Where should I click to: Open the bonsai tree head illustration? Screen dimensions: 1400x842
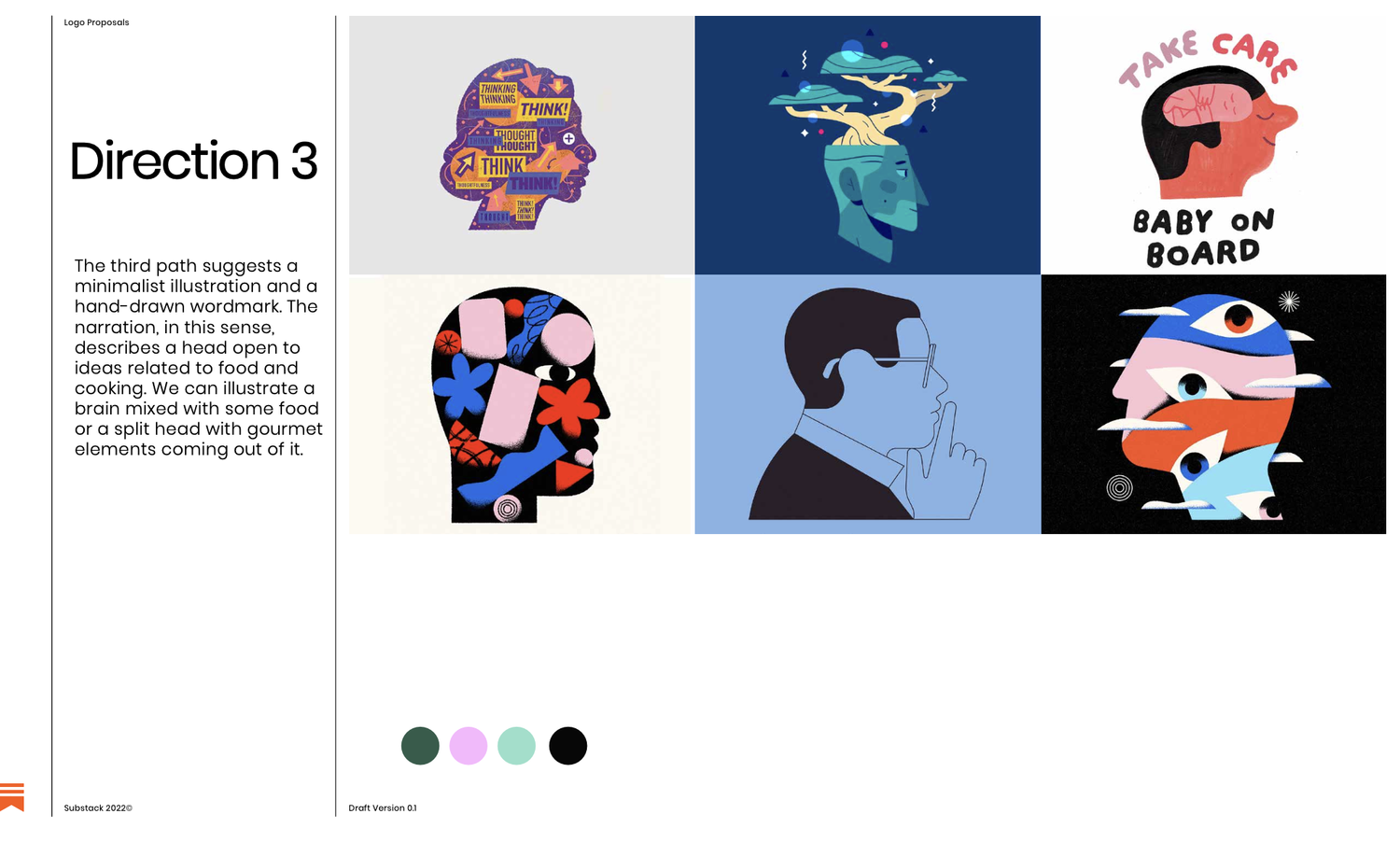pyautogui.click(x=867, y=145)
